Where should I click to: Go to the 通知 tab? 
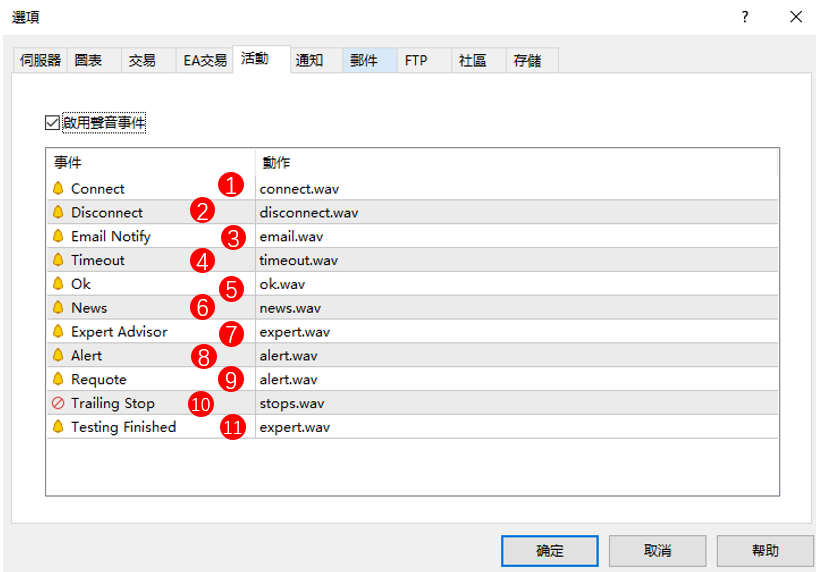pyautogui.click(x=316, y=60)
